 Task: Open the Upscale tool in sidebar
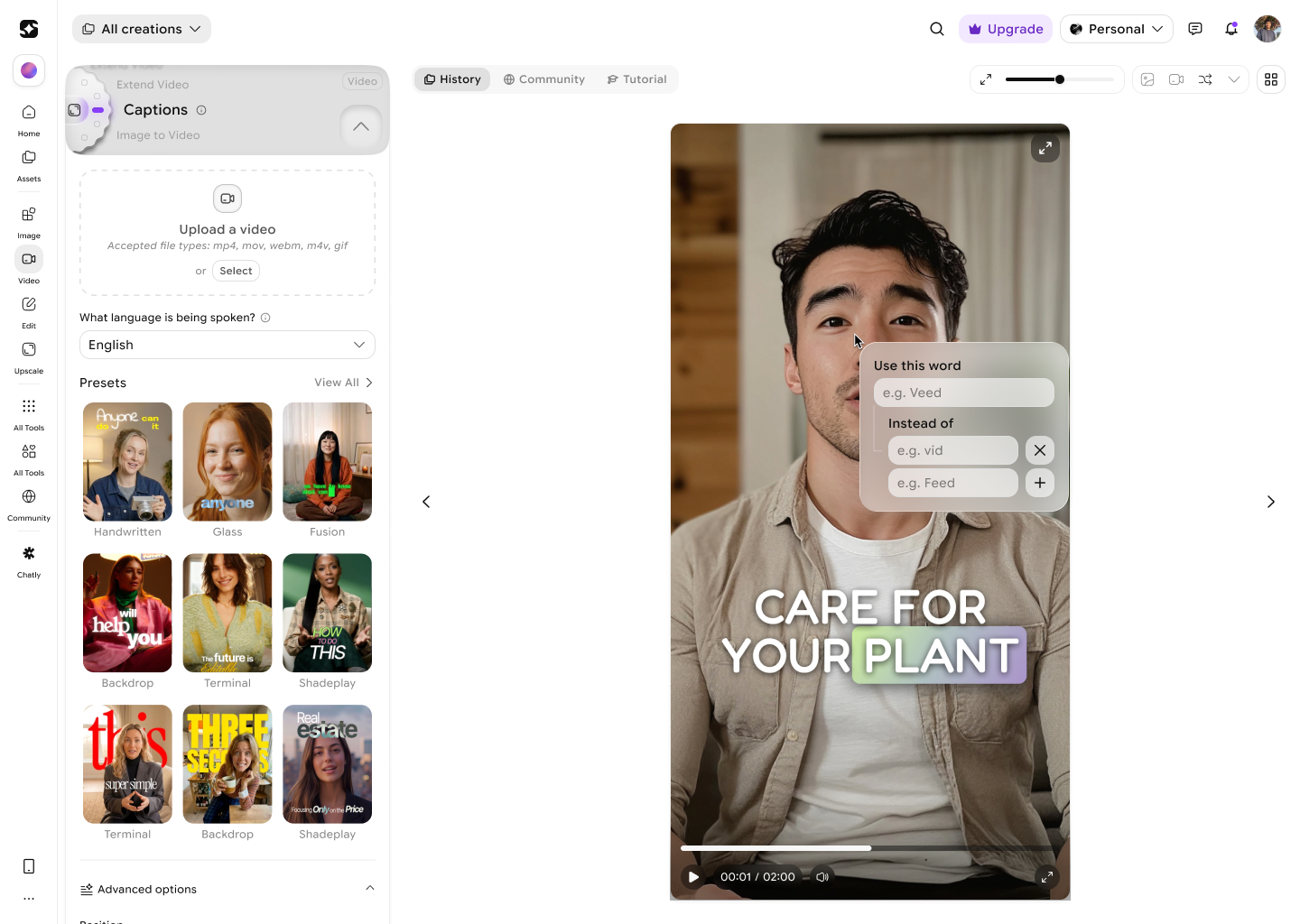[x=29, y=356]
